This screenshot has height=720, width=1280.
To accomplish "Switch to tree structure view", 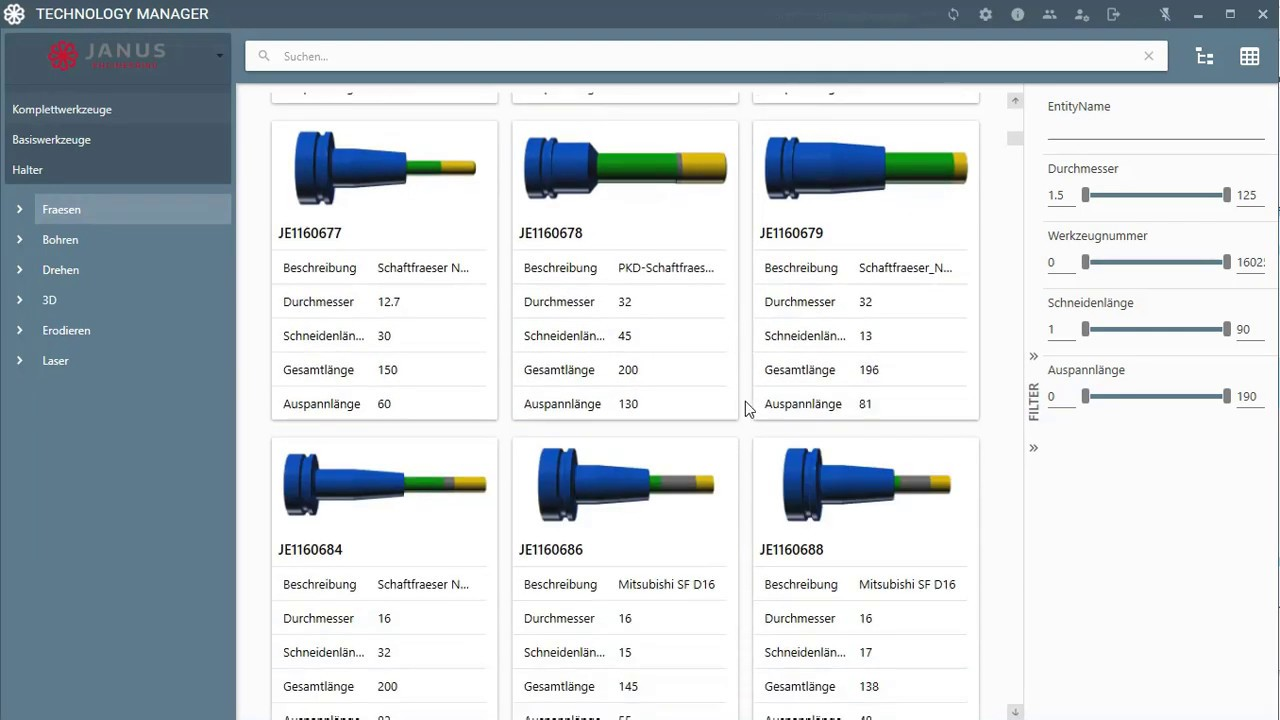I will pos(1204,56).
